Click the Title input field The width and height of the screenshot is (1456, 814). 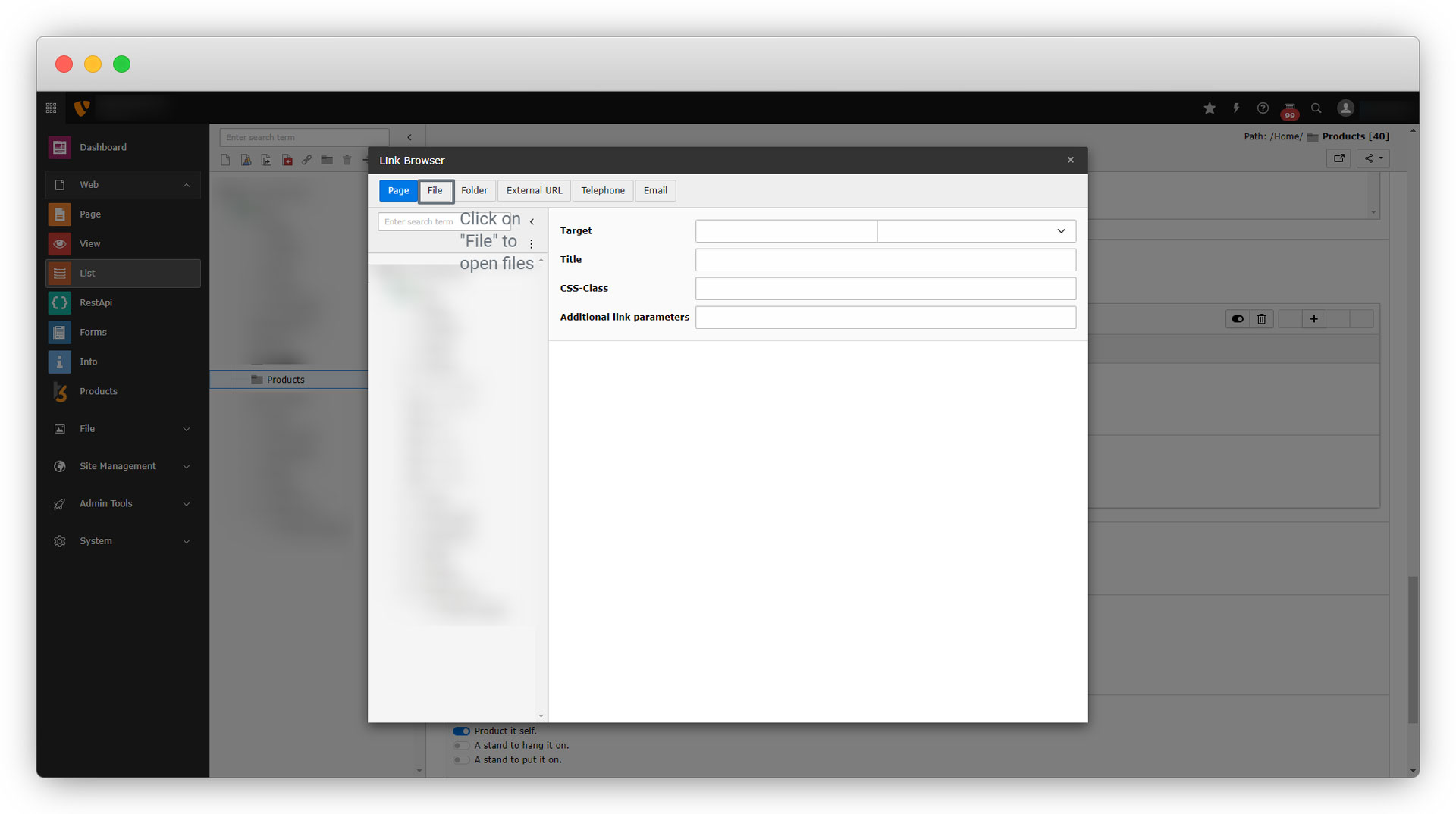coord(885,260)
